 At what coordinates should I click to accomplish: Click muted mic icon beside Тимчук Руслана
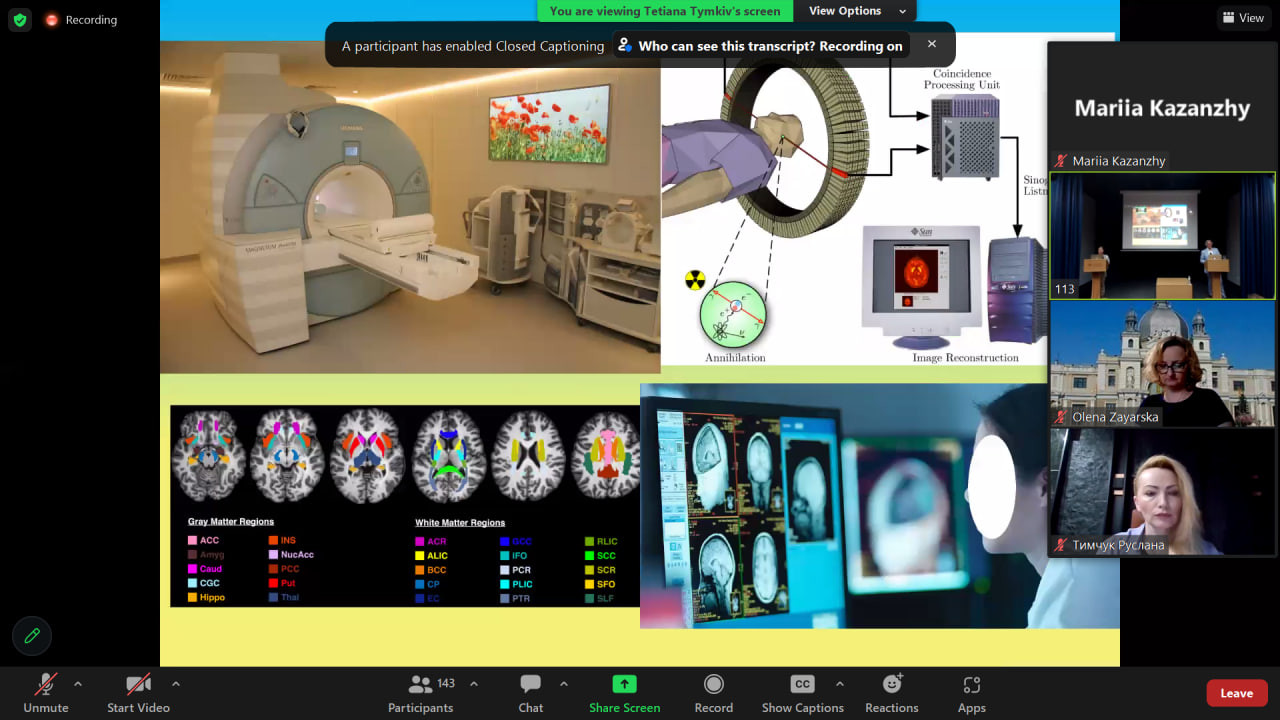pos(1061,545)
